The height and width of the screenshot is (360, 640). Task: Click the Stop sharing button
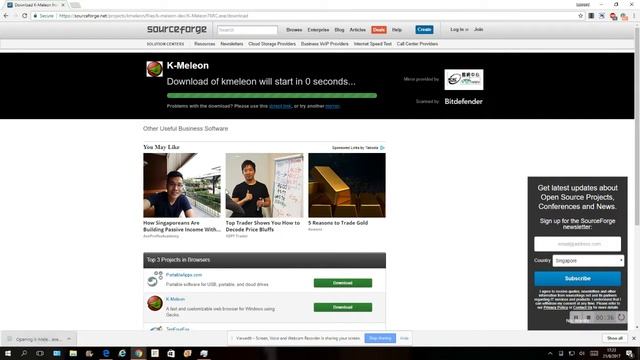[380, 338]
